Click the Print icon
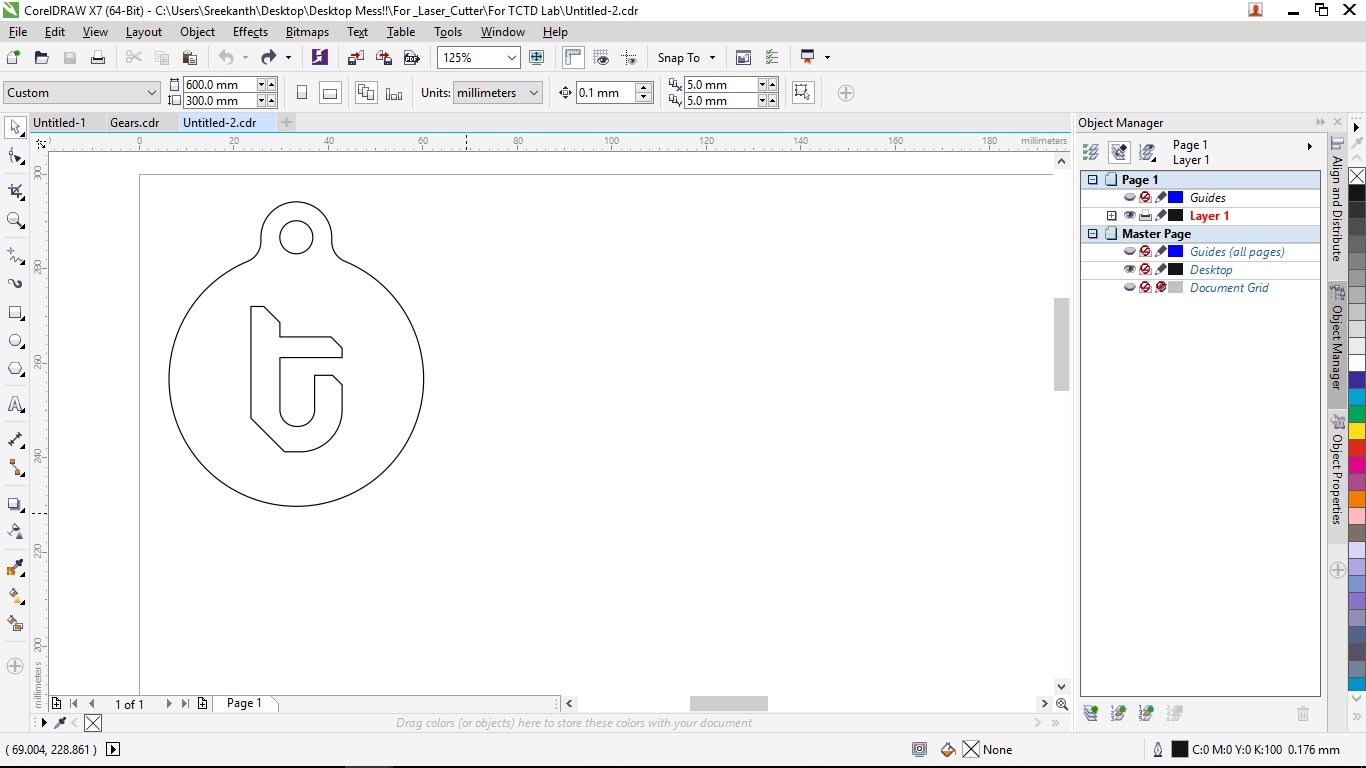 click(98, 58)
